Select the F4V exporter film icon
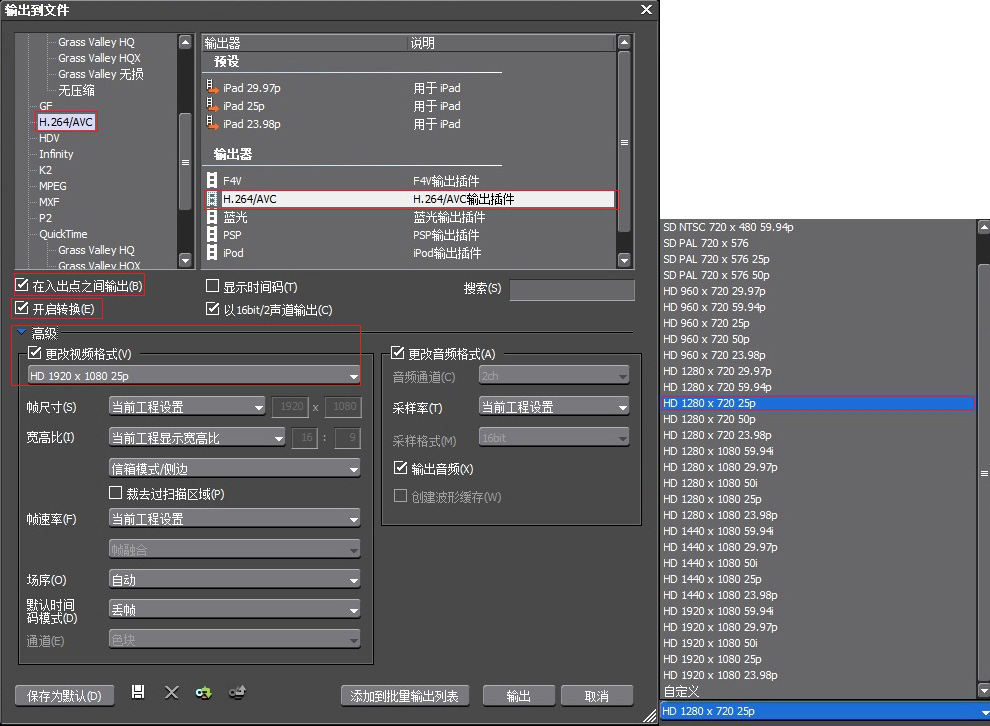The width and height of the screenshot is (990, 726). click(212, 181)
